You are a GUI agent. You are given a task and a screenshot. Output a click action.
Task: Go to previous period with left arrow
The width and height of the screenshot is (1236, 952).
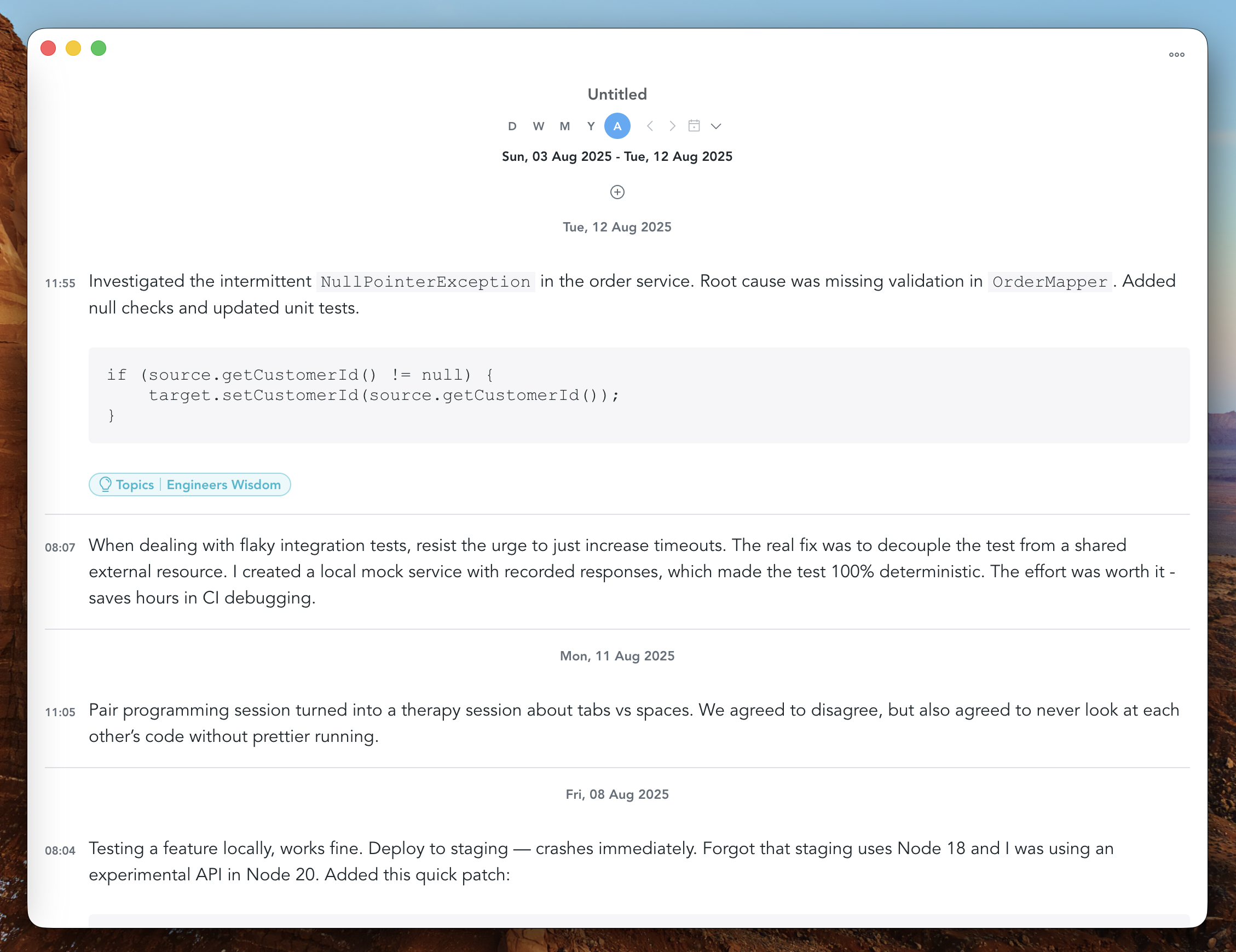pos(650,126)
